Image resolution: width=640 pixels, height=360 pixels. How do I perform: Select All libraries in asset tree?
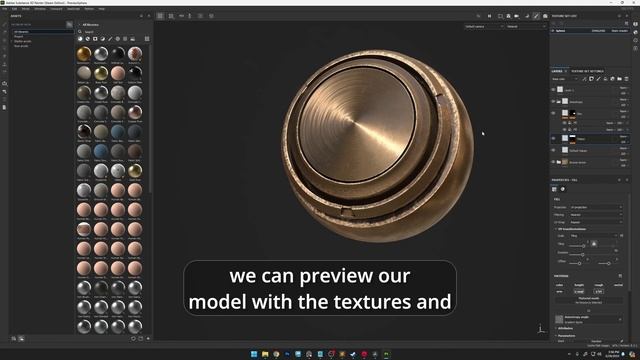pyautogui.click(x=21, y=31)
